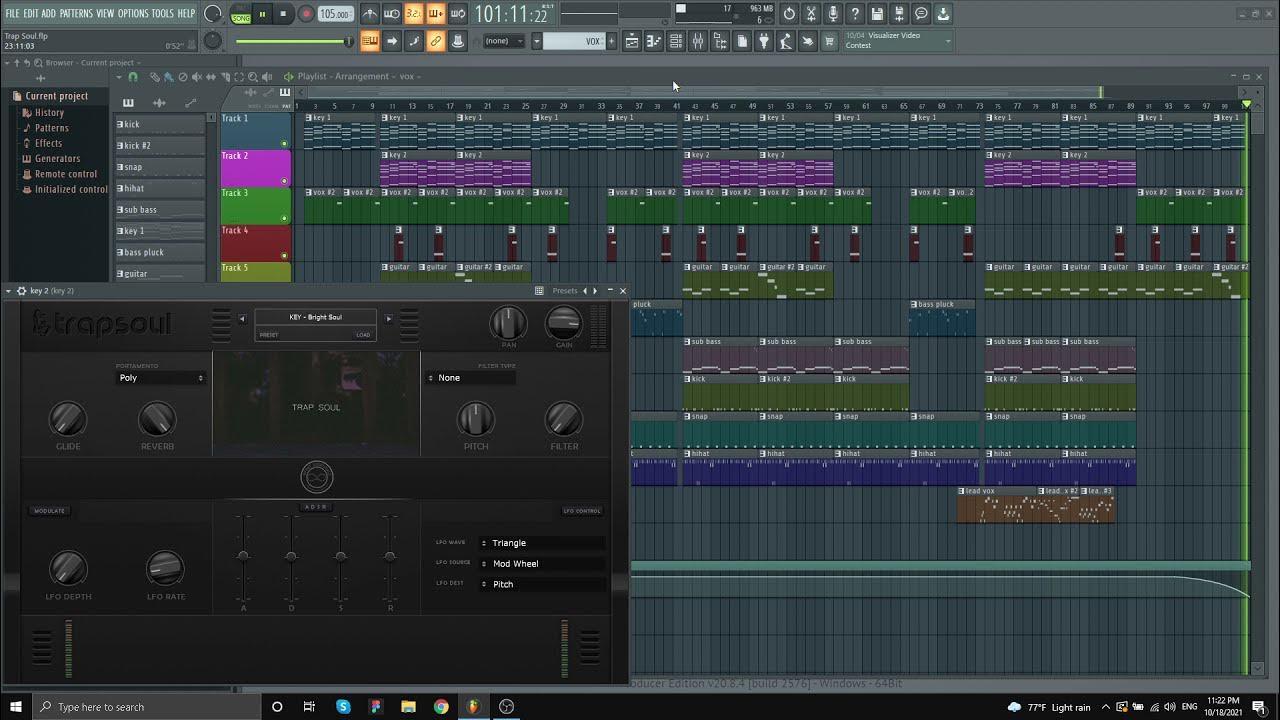This screenshot has width=1280, height=720.
Task: Open the mixer view icon
Action: pos(697,41)
